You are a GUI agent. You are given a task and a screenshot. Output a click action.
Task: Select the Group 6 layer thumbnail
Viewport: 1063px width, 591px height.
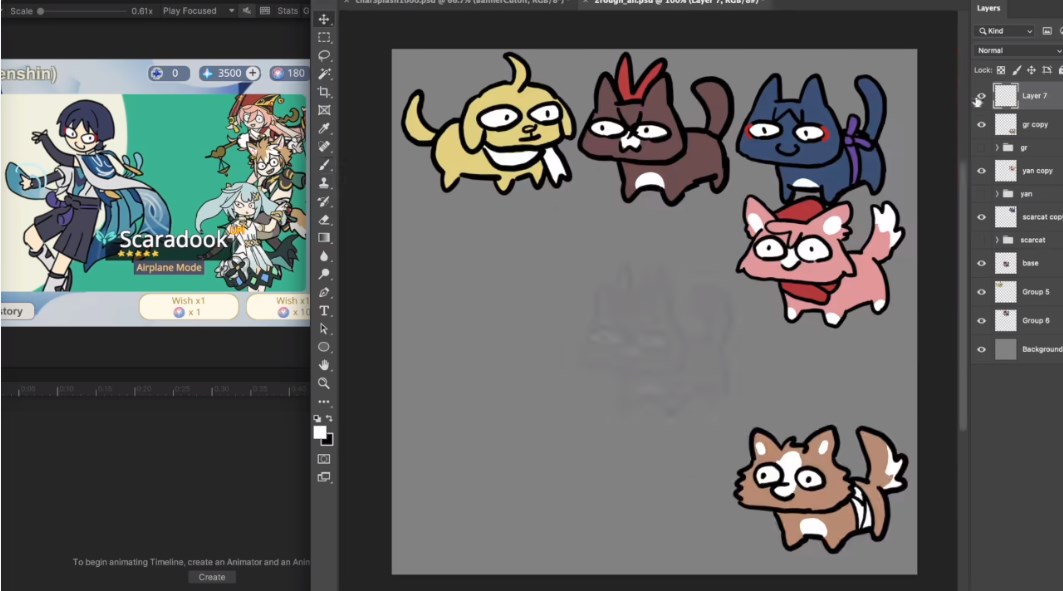[1005, 321]
